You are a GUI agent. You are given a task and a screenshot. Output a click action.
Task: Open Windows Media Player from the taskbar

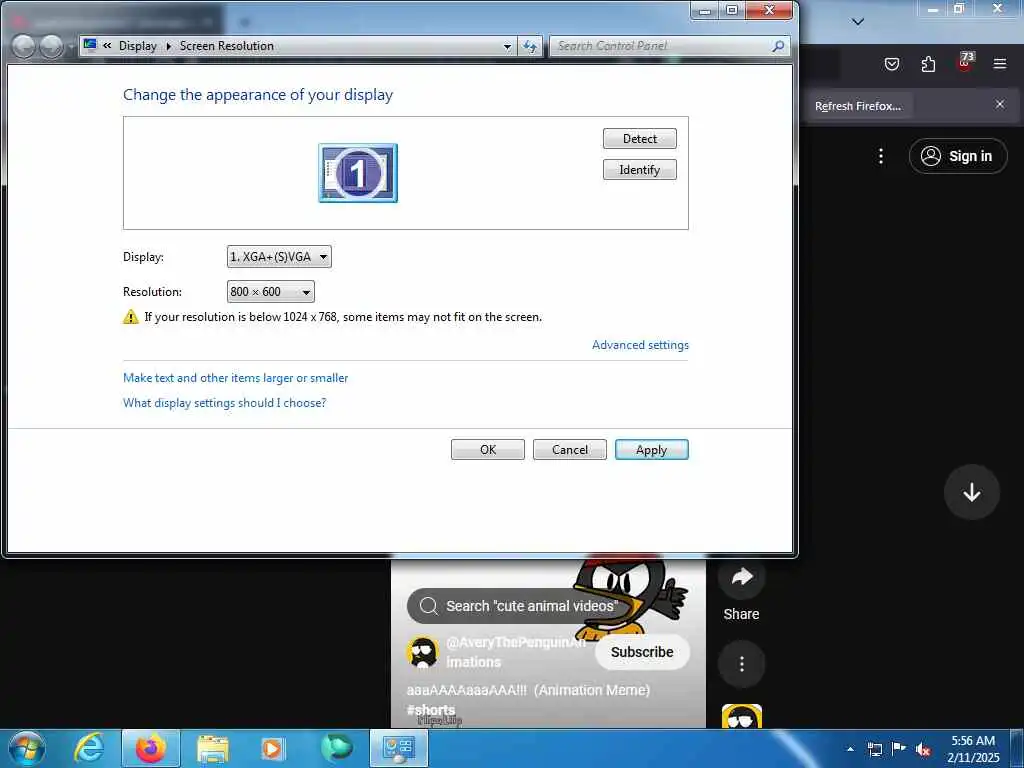tap(273, 748)
